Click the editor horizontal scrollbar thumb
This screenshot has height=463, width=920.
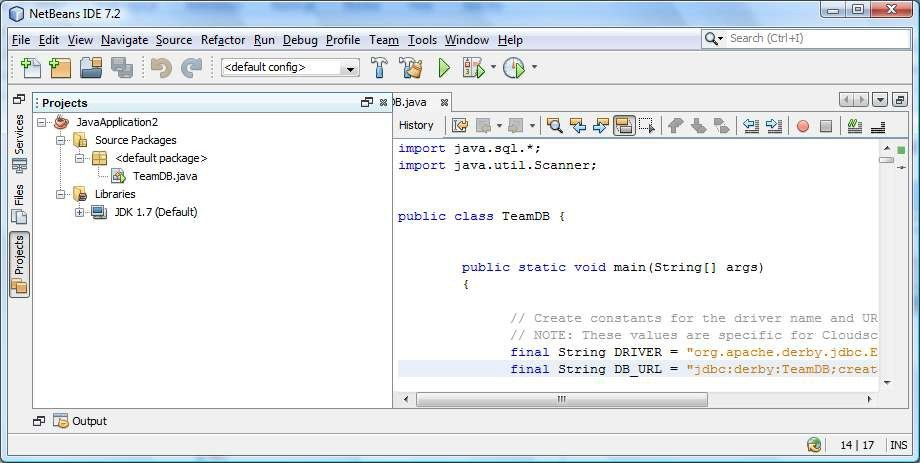pos(560,399)
